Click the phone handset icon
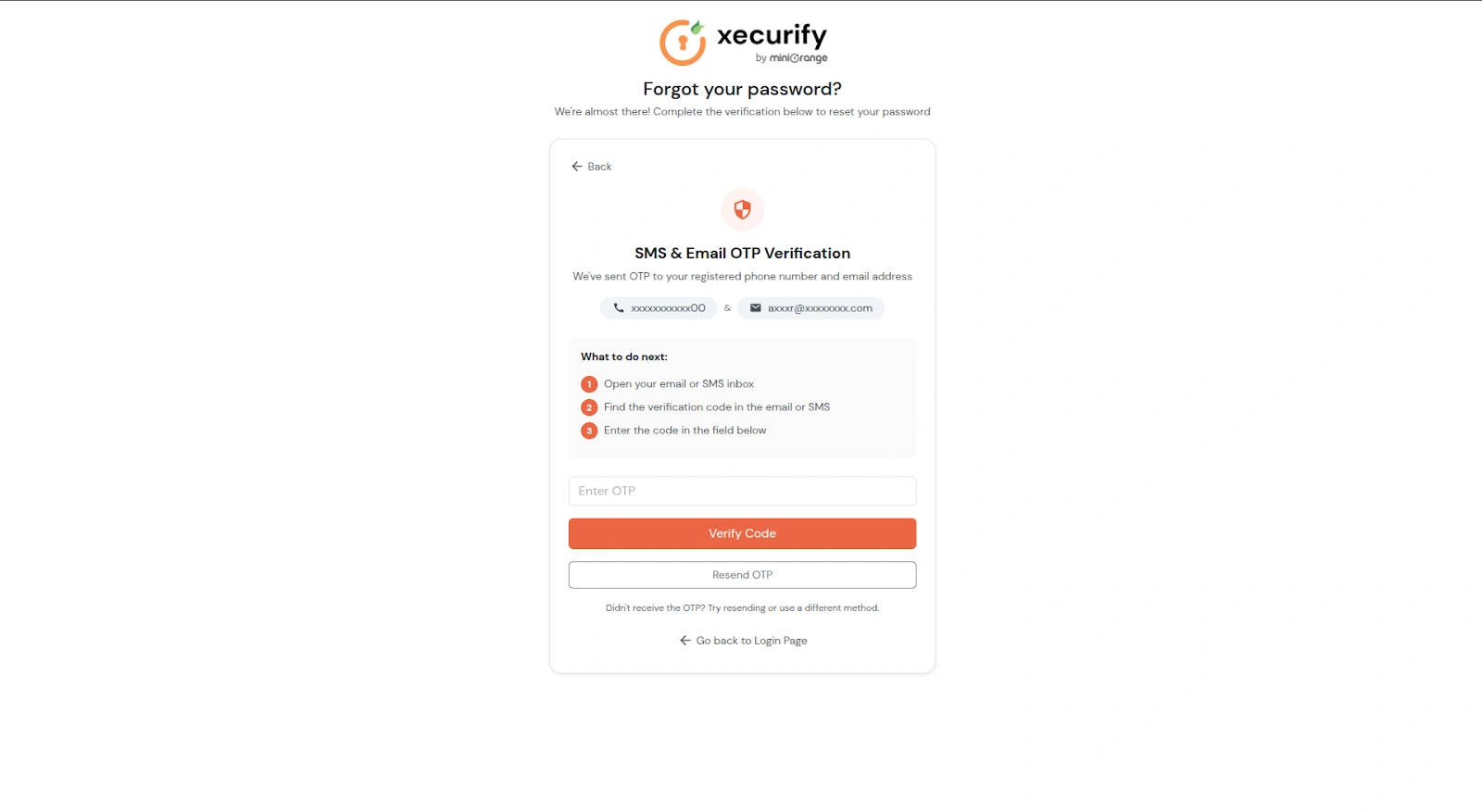This screenshot has height=812, width=1482. click(619, 308)
